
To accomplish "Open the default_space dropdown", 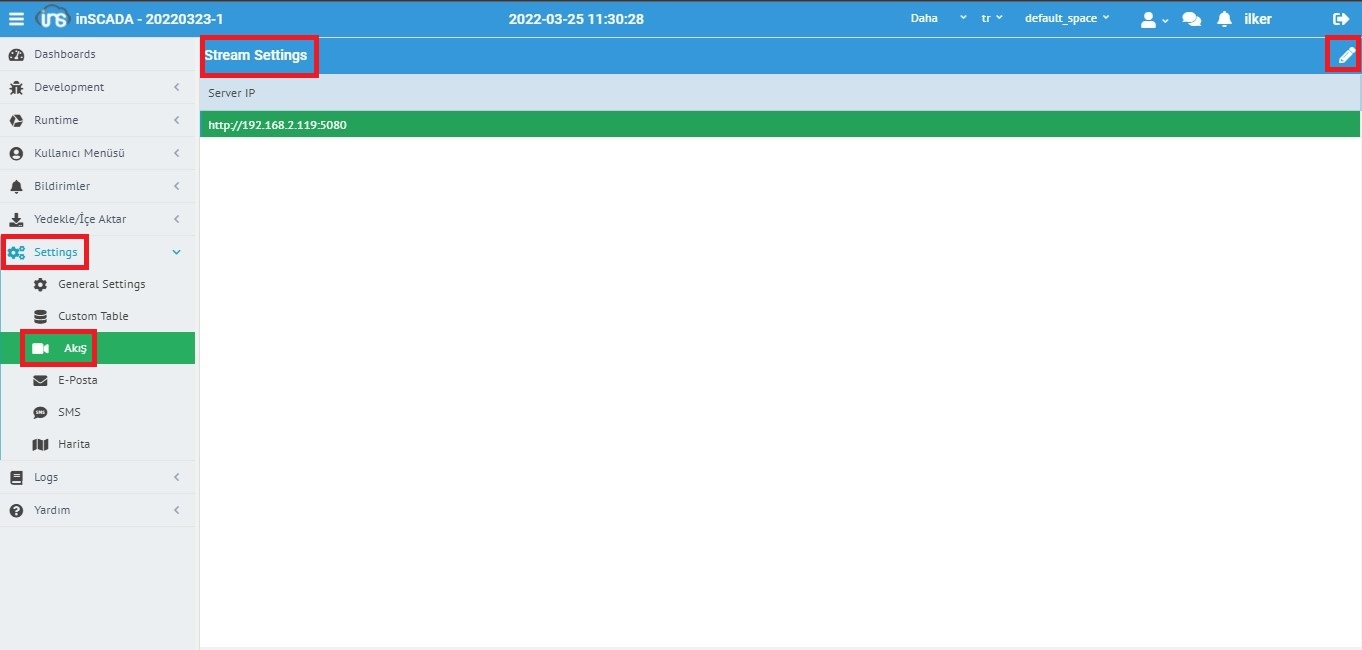I will (1066, 19).
